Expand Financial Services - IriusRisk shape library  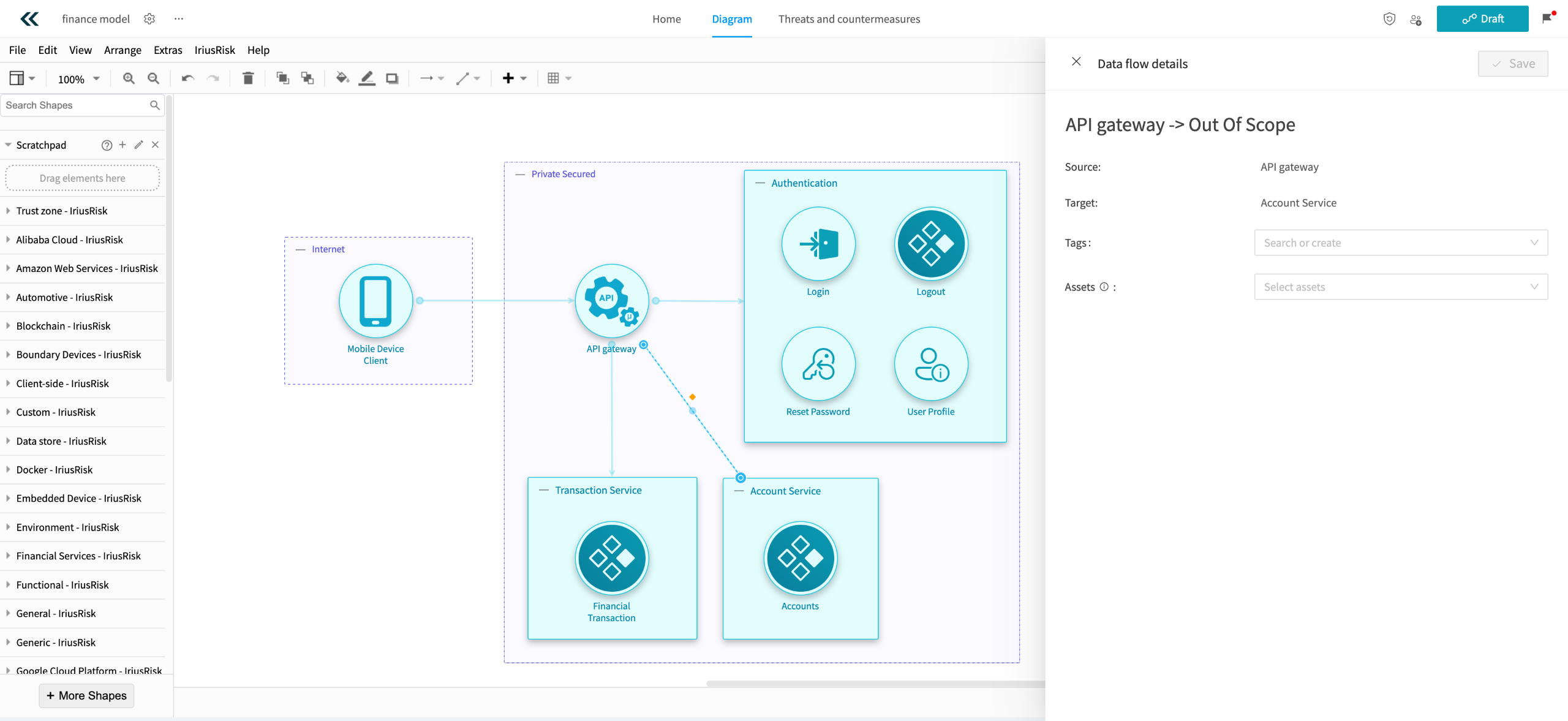(78, 556)
